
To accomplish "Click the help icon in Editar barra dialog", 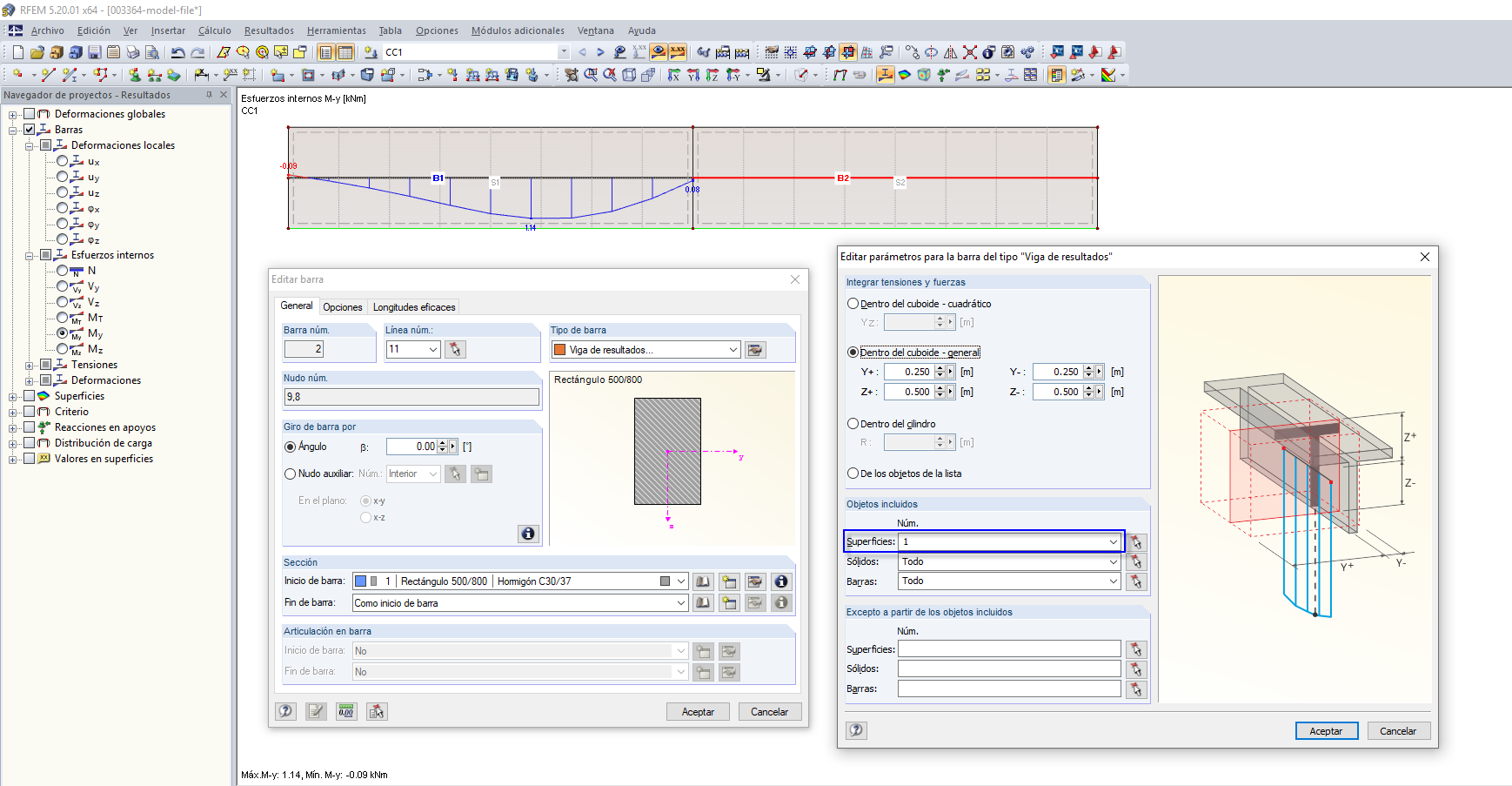I will (286, 711).
